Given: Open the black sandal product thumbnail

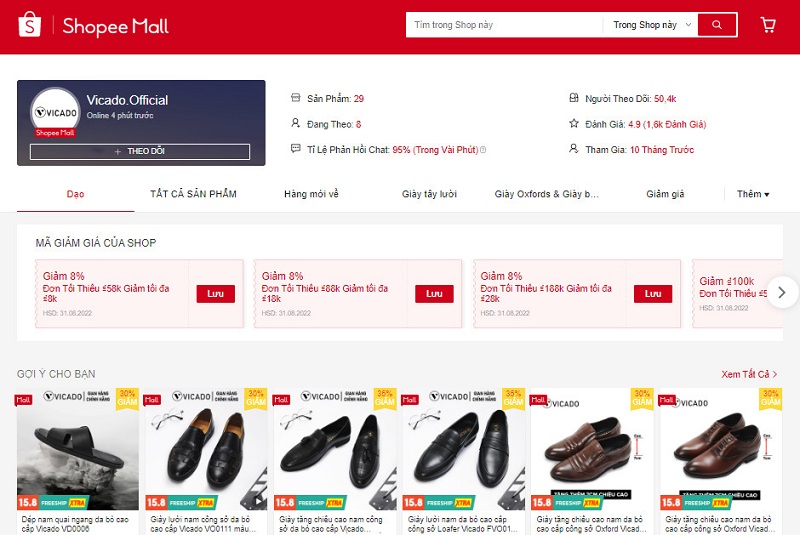Looking at the screenshot, I should [78, 449].
